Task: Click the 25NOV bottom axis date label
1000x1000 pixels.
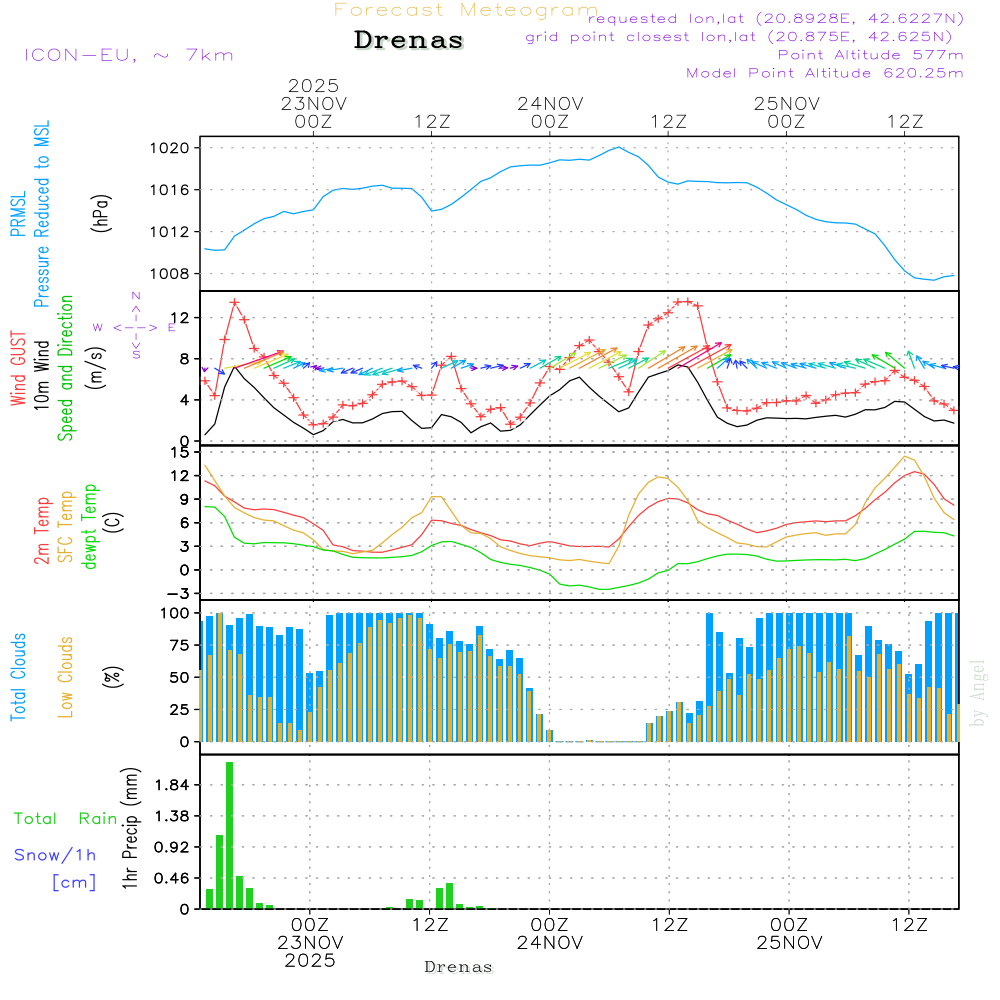Action: pyautogui.click(x=788, y=943)
